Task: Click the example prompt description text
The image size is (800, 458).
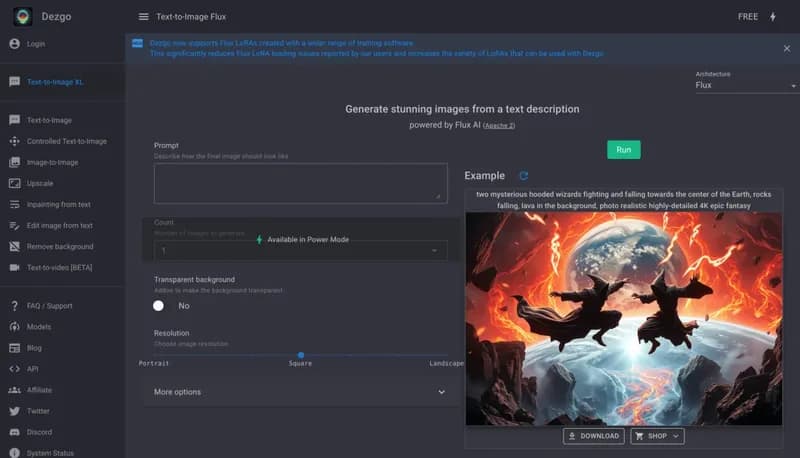Action: tap(623, 200)
